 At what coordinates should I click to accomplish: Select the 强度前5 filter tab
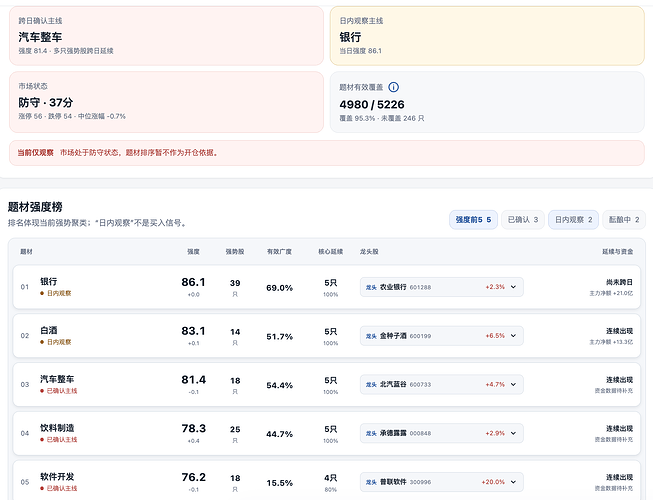point(473,219)
